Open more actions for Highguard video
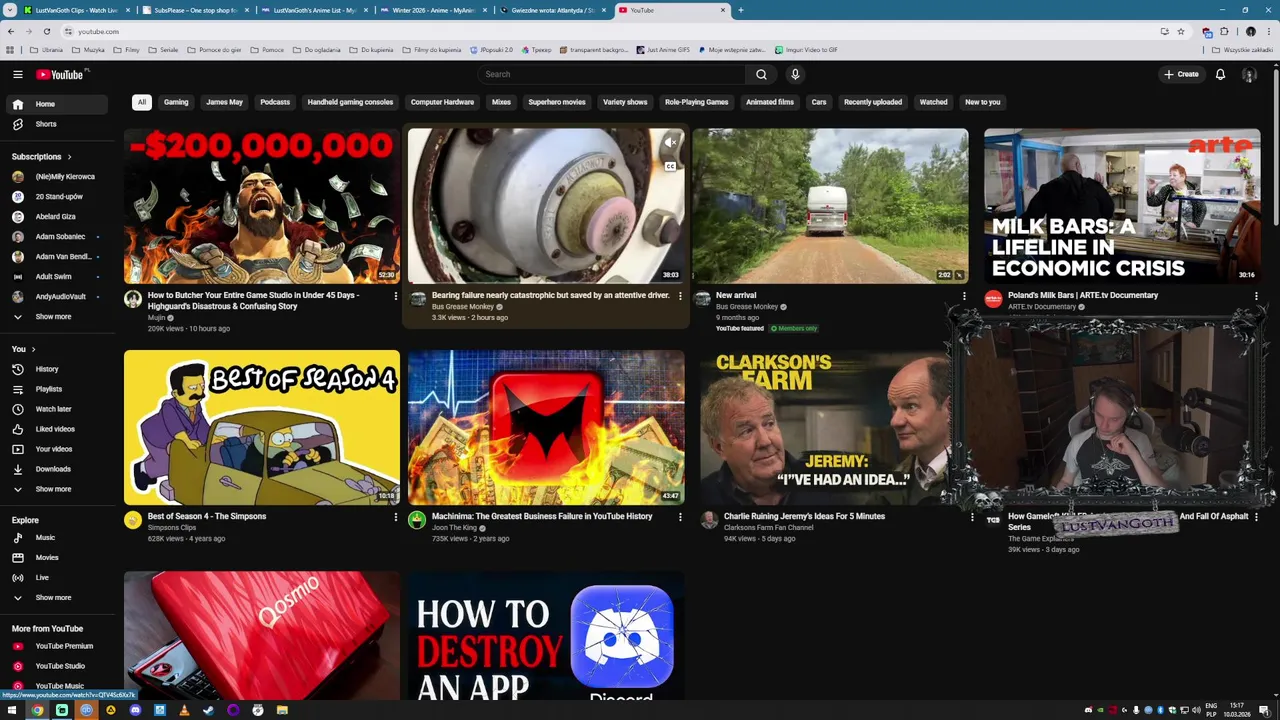Image resolution: width=1280 pixels, height=720 pixels. pyautogui.click(x=396, y=296)
